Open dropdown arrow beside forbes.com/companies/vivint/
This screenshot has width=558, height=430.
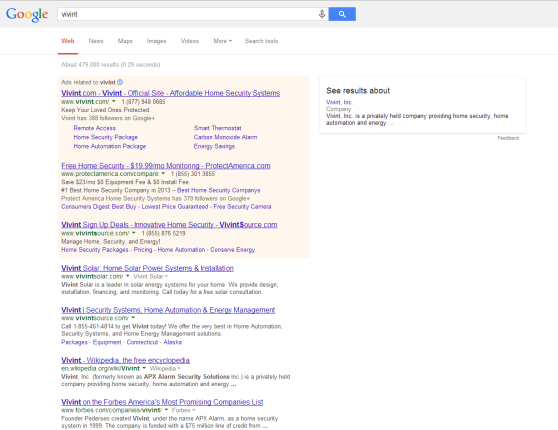[166, 410]
